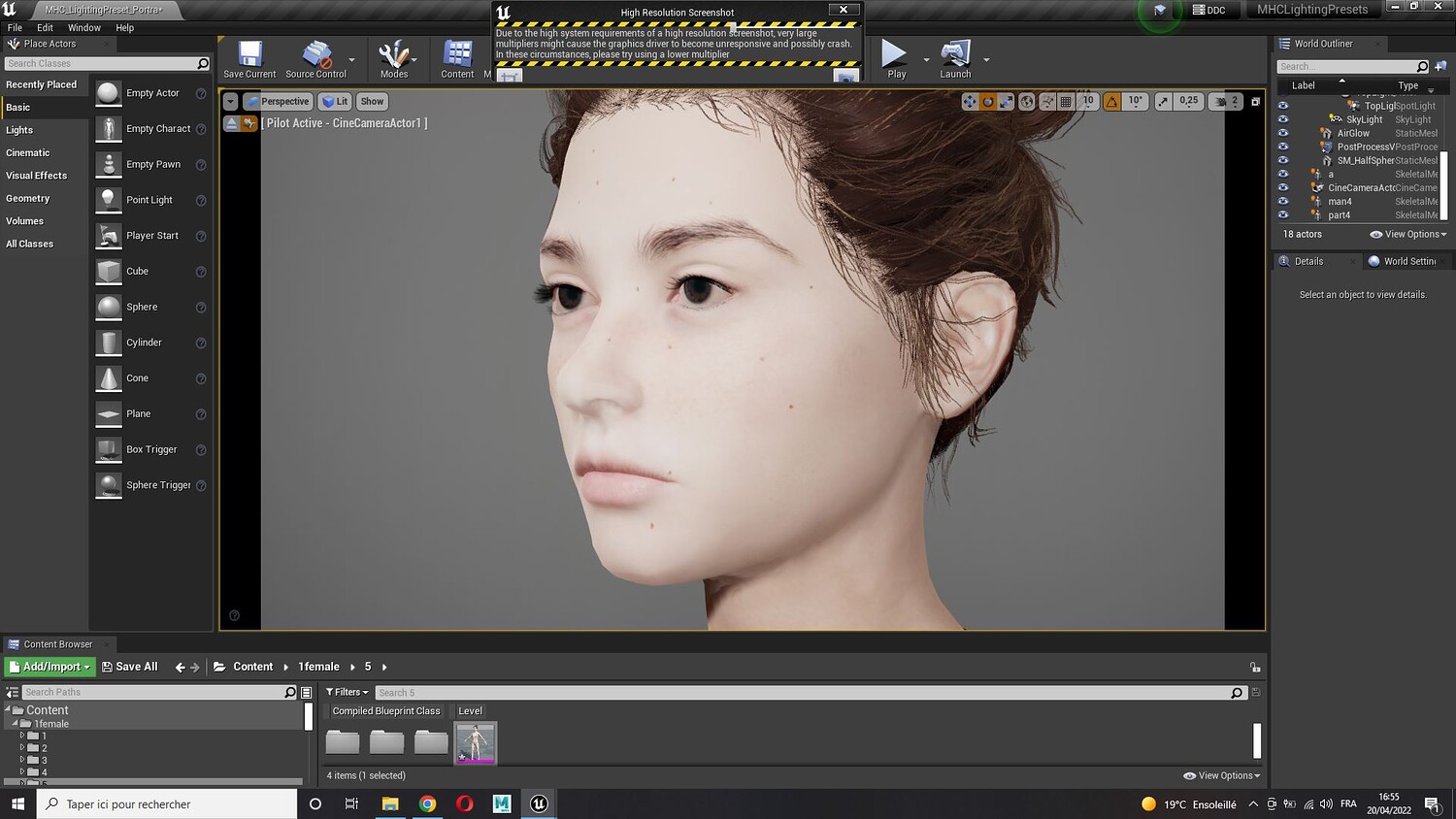1456x819 pixels.
Task: Select the Level asset thumbnail
Action: (476, 742)
